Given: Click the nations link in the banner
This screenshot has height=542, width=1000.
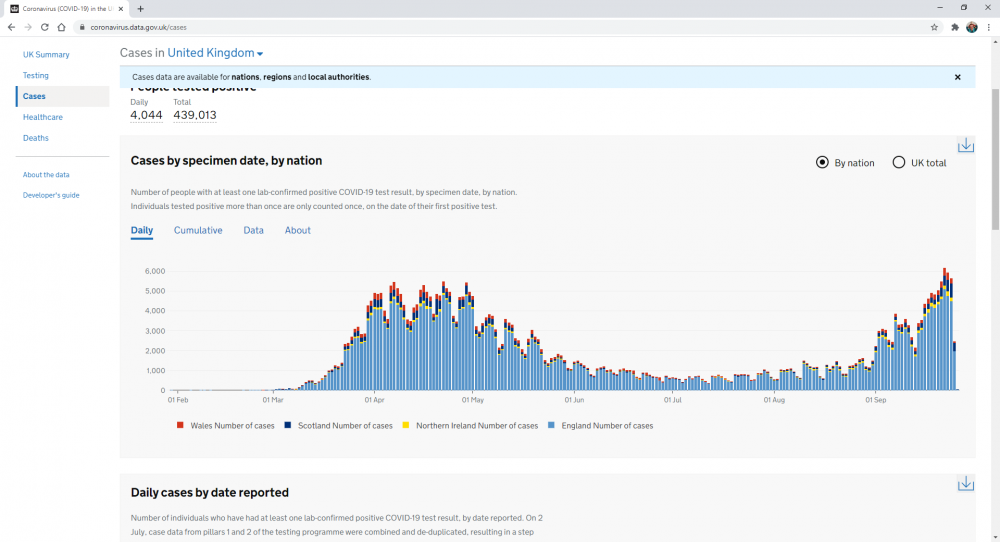Looking at the screenshot, I should click(246, 77).
